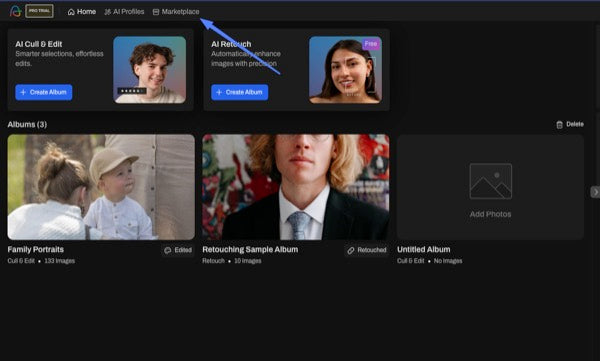Click the Edited status badge
The image size is (600, 361).
178,250
